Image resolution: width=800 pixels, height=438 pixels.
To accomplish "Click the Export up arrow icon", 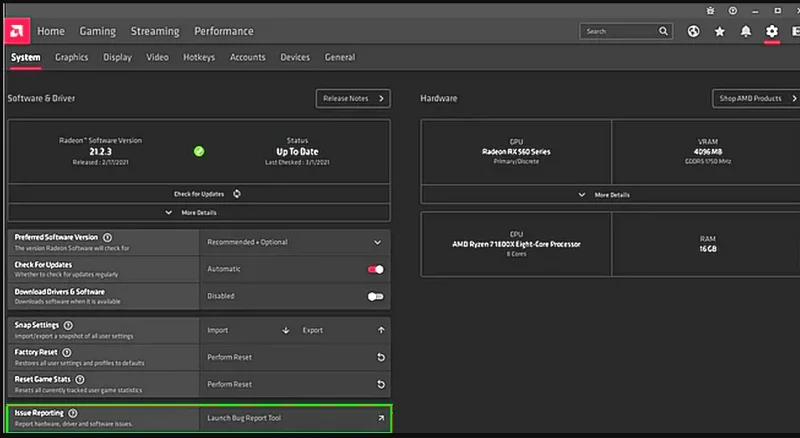I will click(x=381, y=330).
